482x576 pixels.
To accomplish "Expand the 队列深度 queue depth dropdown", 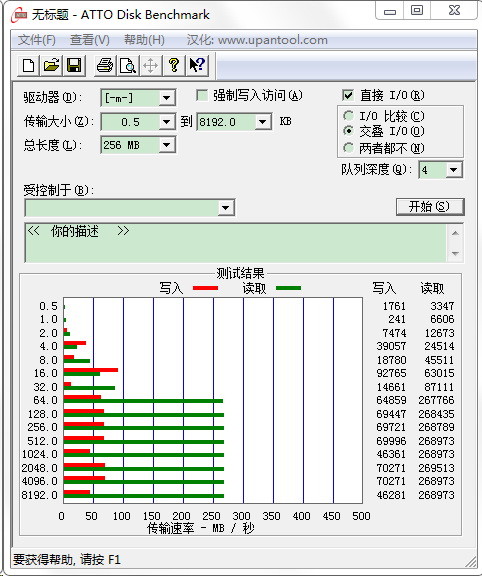I will tap(454, 170).
